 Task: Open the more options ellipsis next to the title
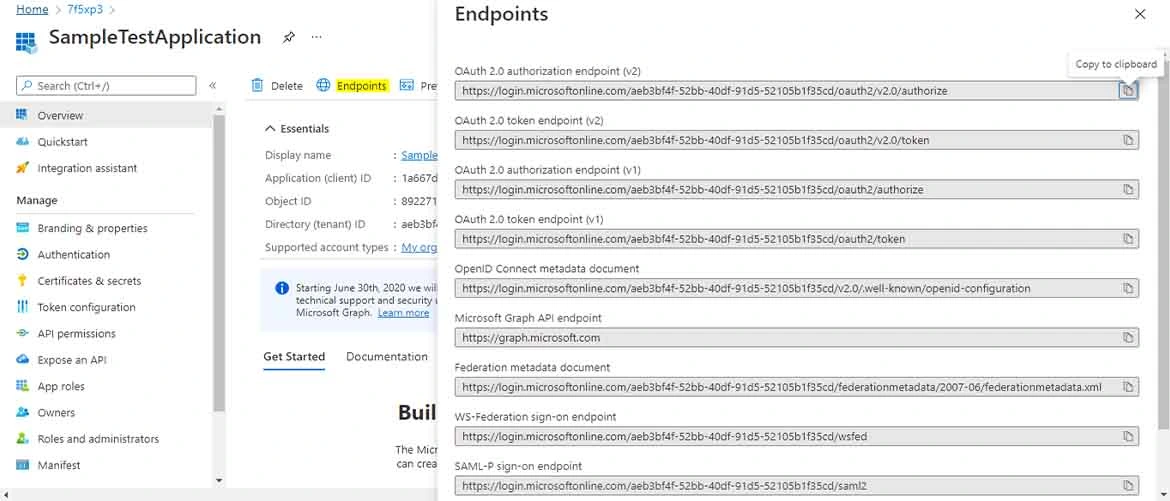[316, 37]
